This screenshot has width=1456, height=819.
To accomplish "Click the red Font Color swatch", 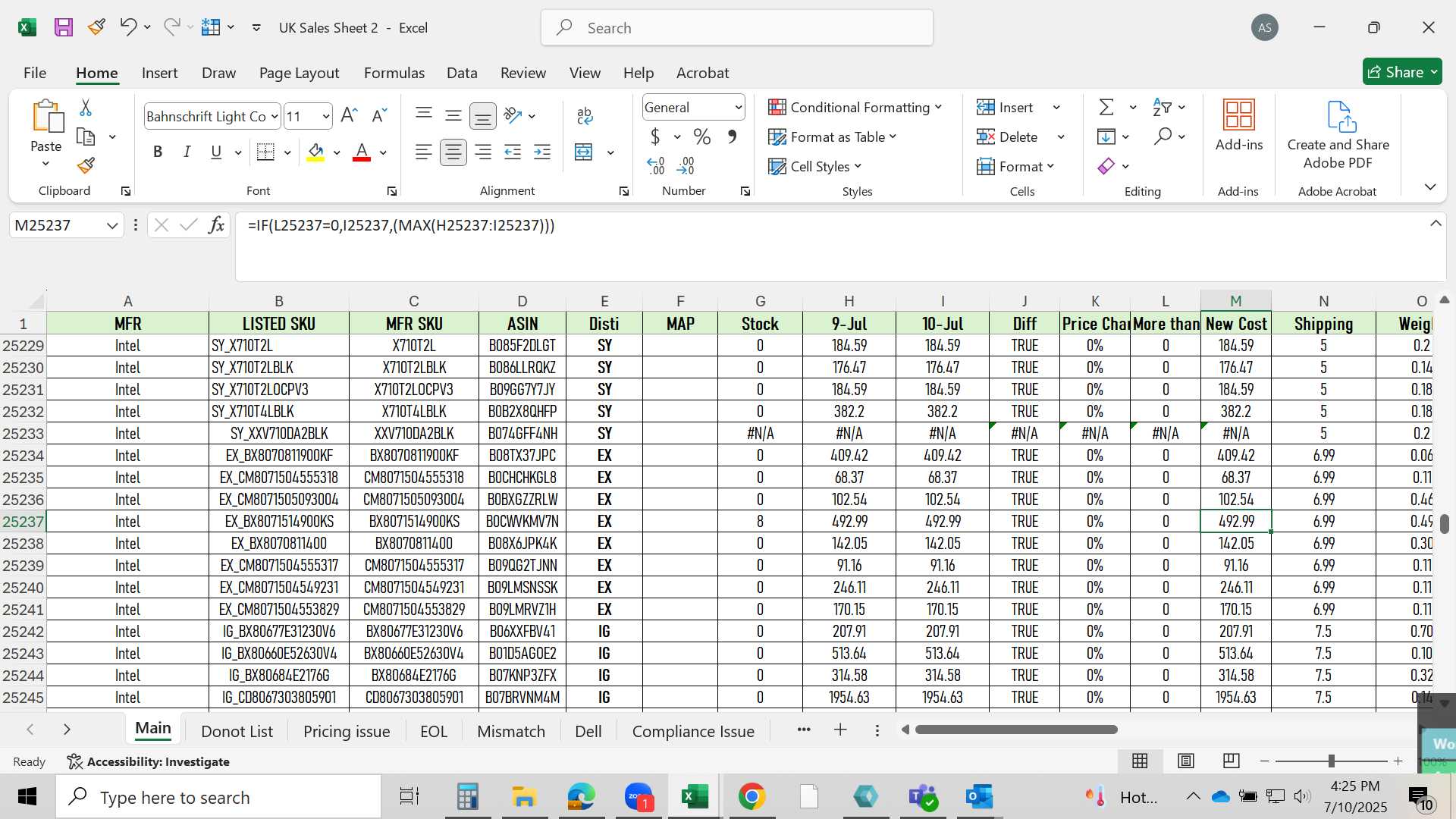I will (362, 153).
